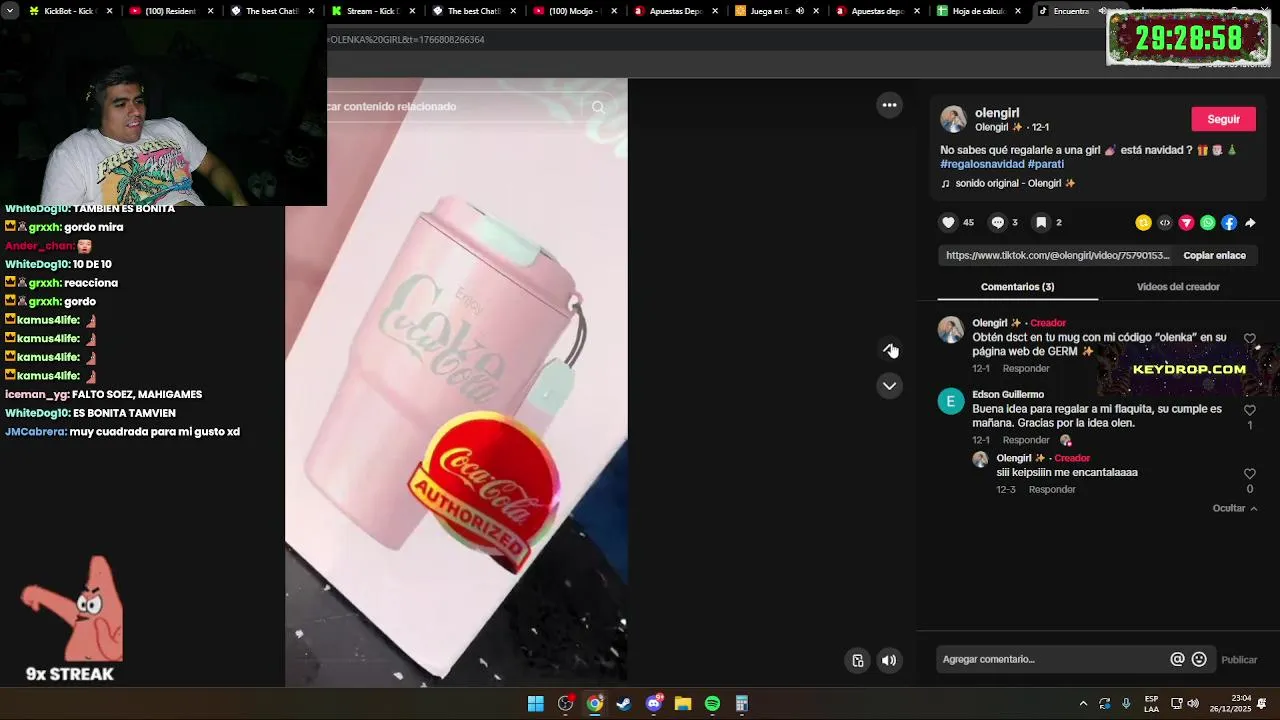Click the Publicar comment button
Image resolution: width=1280 pixels, height=720 pixels.
coord(1239,660)
